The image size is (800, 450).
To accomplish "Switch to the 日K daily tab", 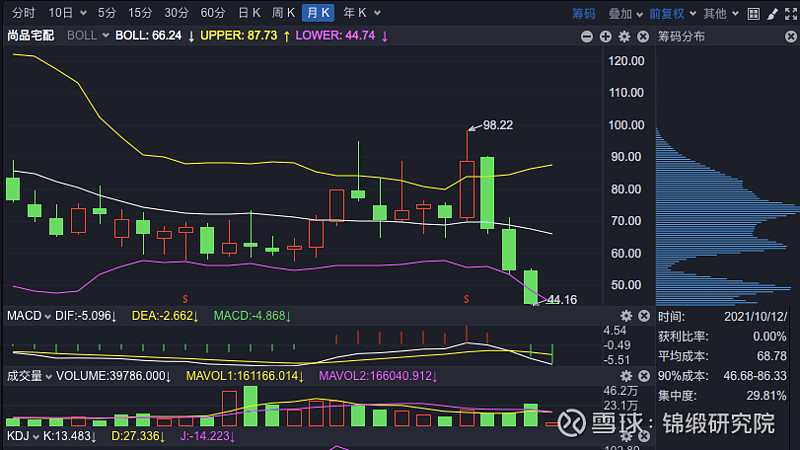I will coord(250,13).
